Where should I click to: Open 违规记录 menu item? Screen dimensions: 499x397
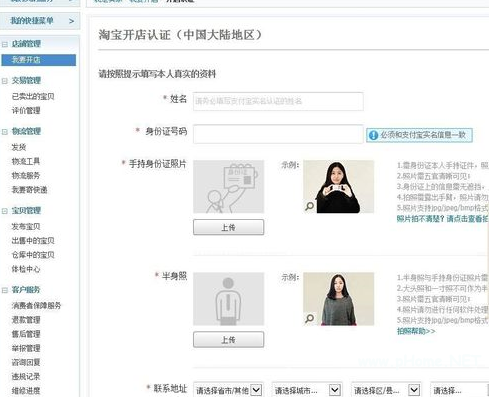pos(26,377)
